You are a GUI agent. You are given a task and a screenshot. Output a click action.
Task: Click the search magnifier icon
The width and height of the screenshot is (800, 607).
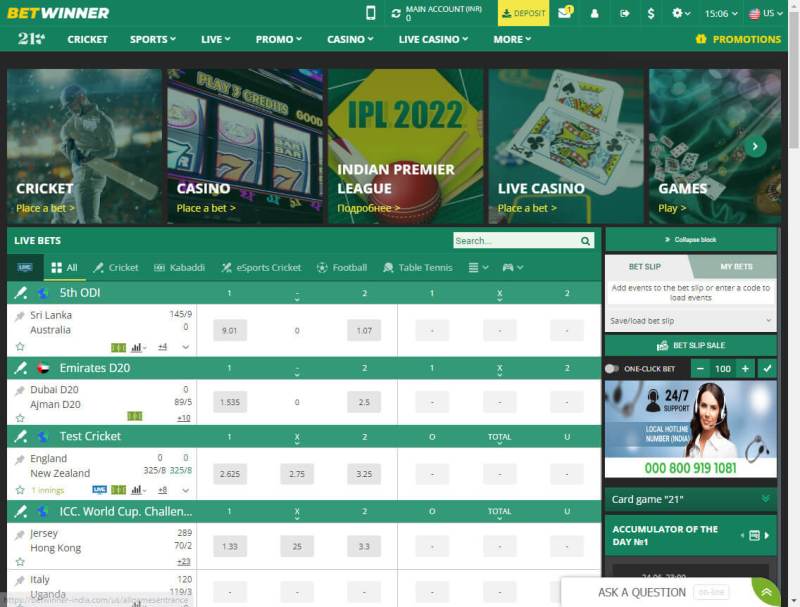click(x=585, y=241)
